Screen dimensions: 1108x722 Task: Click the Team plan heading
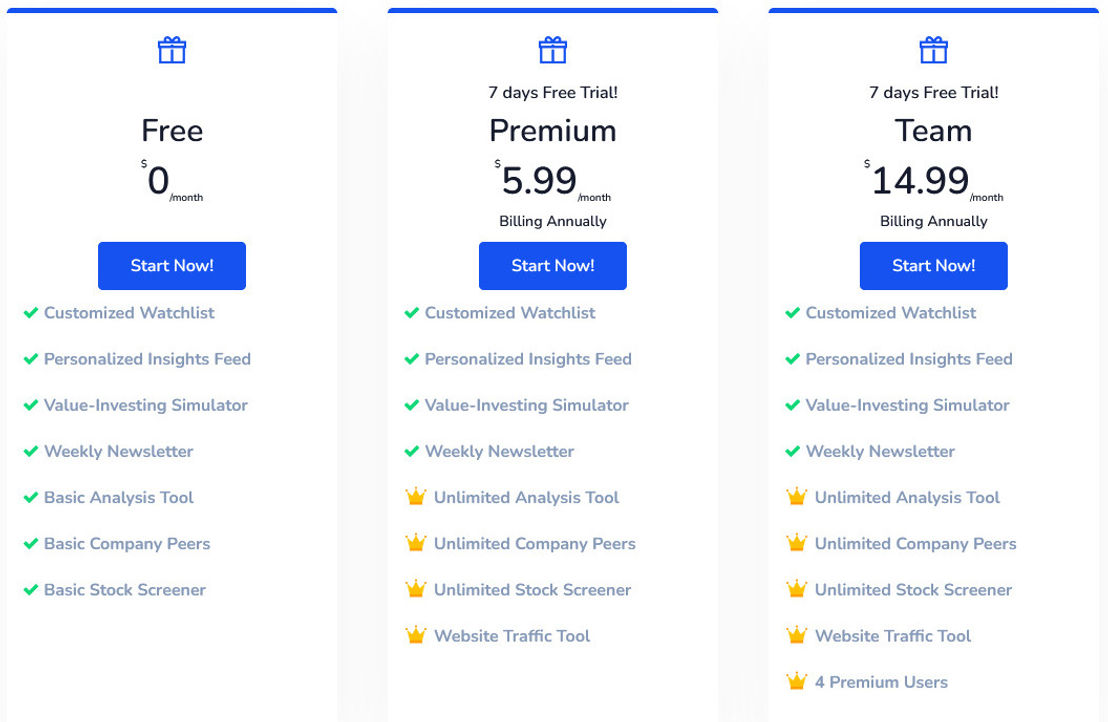tap(933, 131)
